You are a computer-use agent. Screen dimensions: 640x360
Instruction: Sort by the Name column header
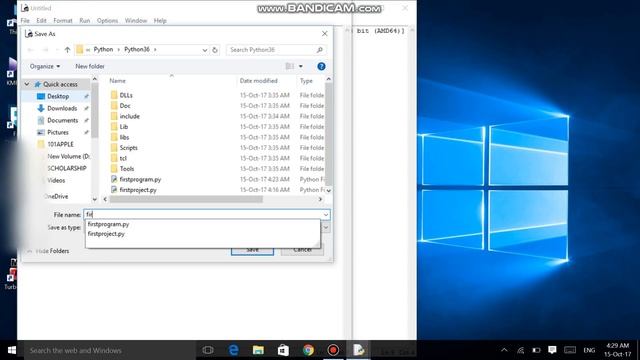point(118,81)
